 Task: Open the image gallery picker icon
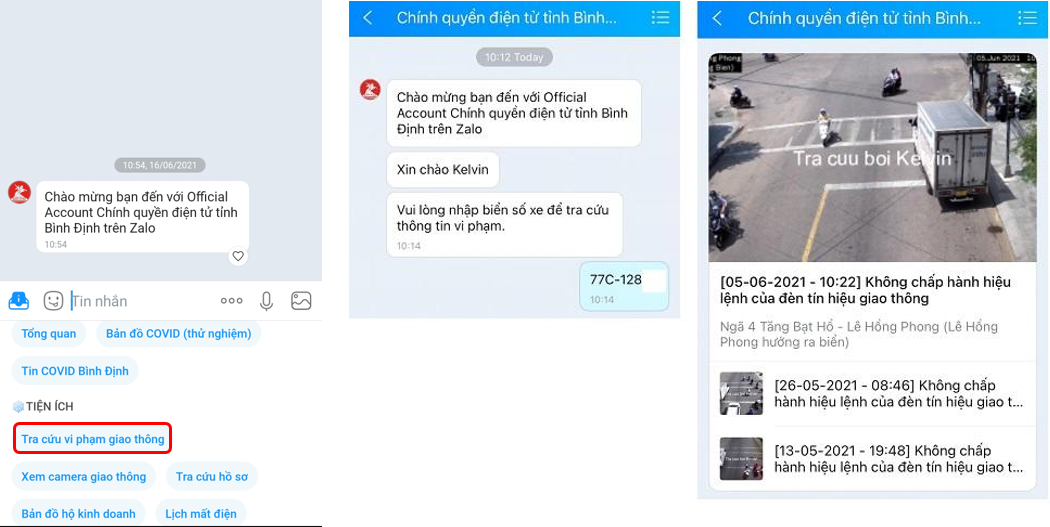[301, 301]
